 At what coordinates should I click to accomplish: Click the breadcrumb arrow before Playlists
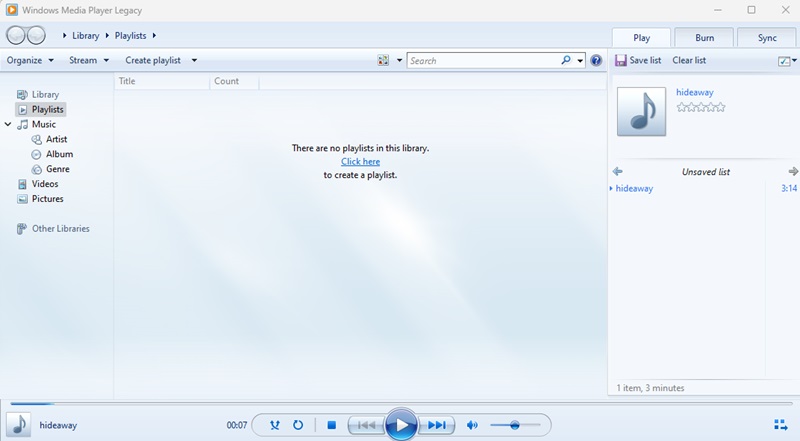coord(107,35)
